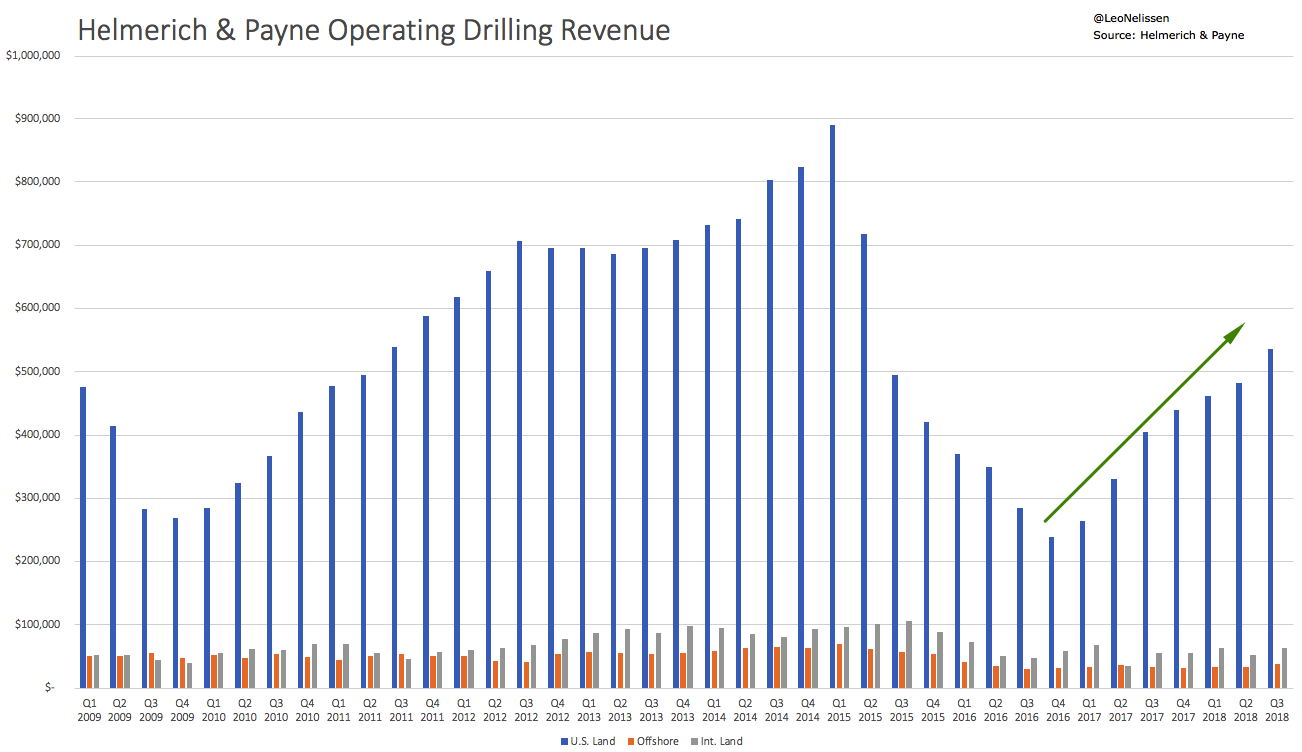Click the Source: Helmerich & Payne text
This screenshot has width=1302, height=752.
pos(1169,35)
